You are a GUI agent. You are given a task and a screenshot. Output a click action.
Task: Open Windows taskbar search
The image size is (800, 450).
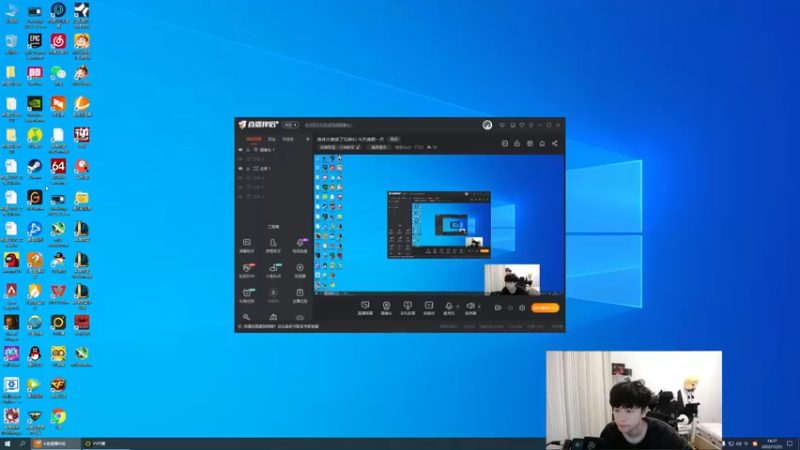(x=22, y=444)
